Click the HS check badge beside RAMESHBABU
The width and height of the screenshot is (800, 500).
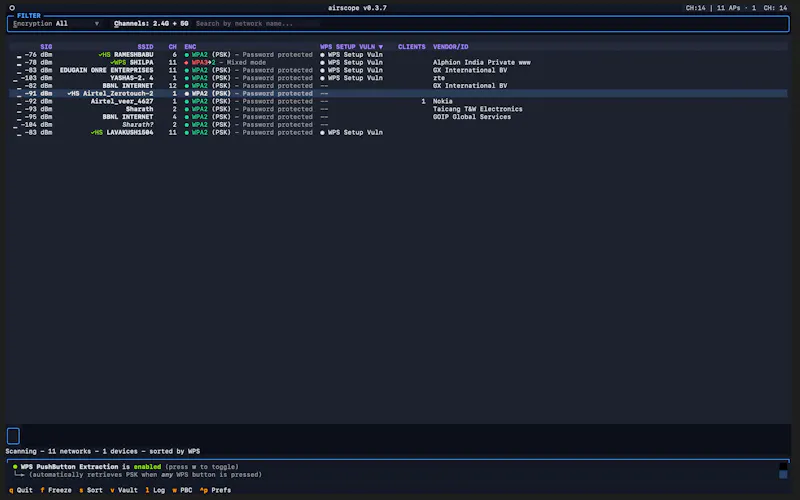tap(104, 55)
